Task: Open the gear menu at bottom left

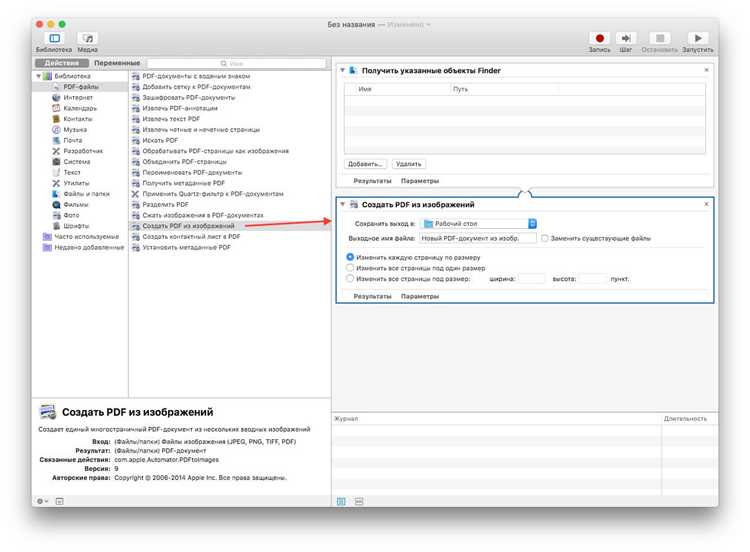Action: point(42,501)
